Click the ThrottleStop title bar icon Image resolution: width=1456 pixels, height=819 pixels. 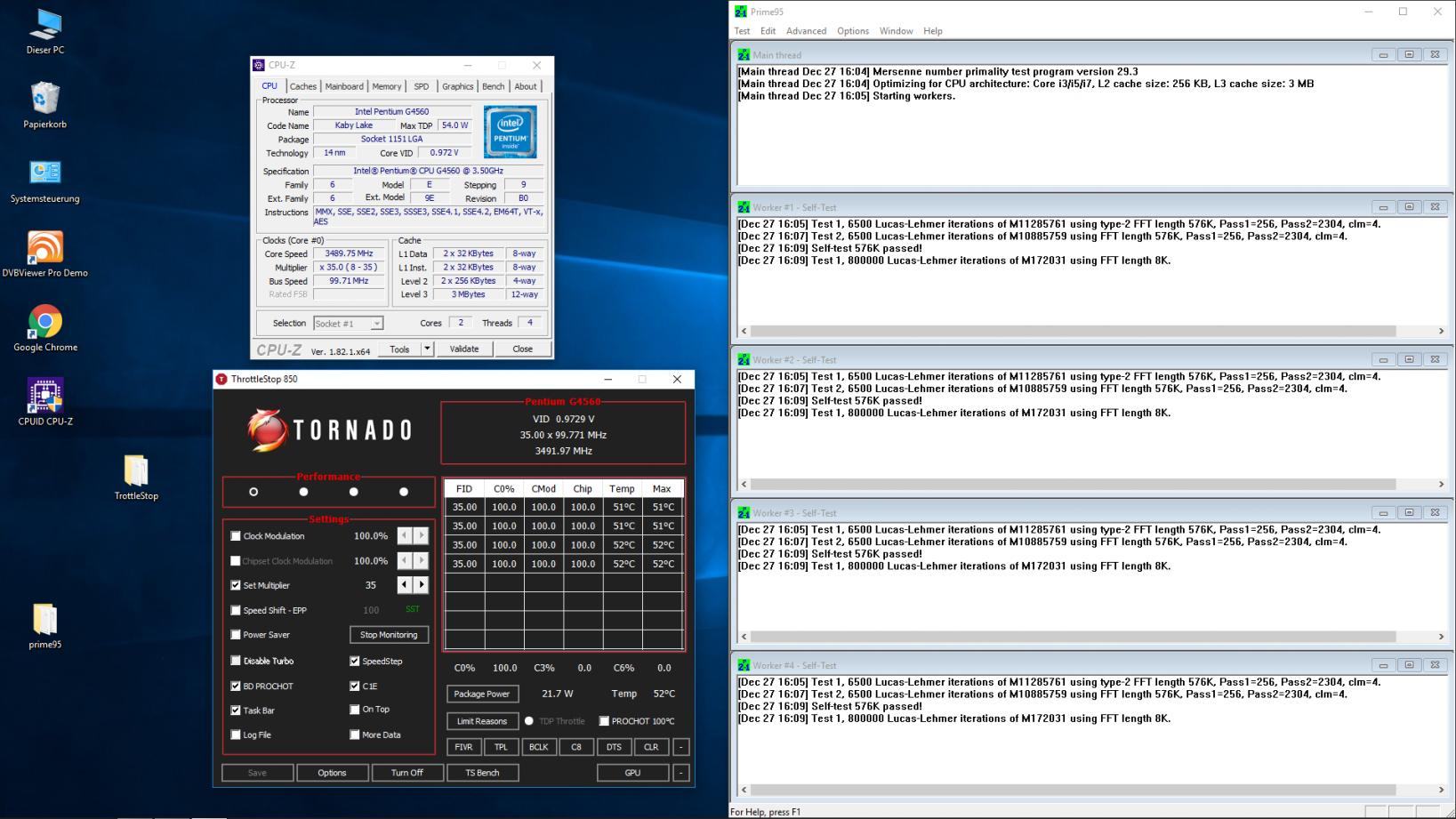[221, 379]
